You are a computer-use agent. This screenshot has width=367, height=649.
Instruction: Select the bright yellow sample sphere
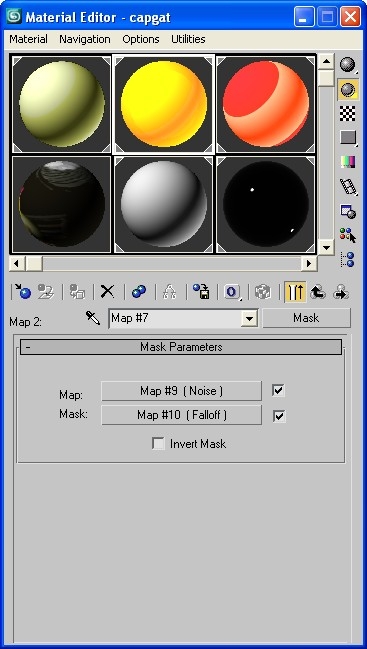point(164,104)
